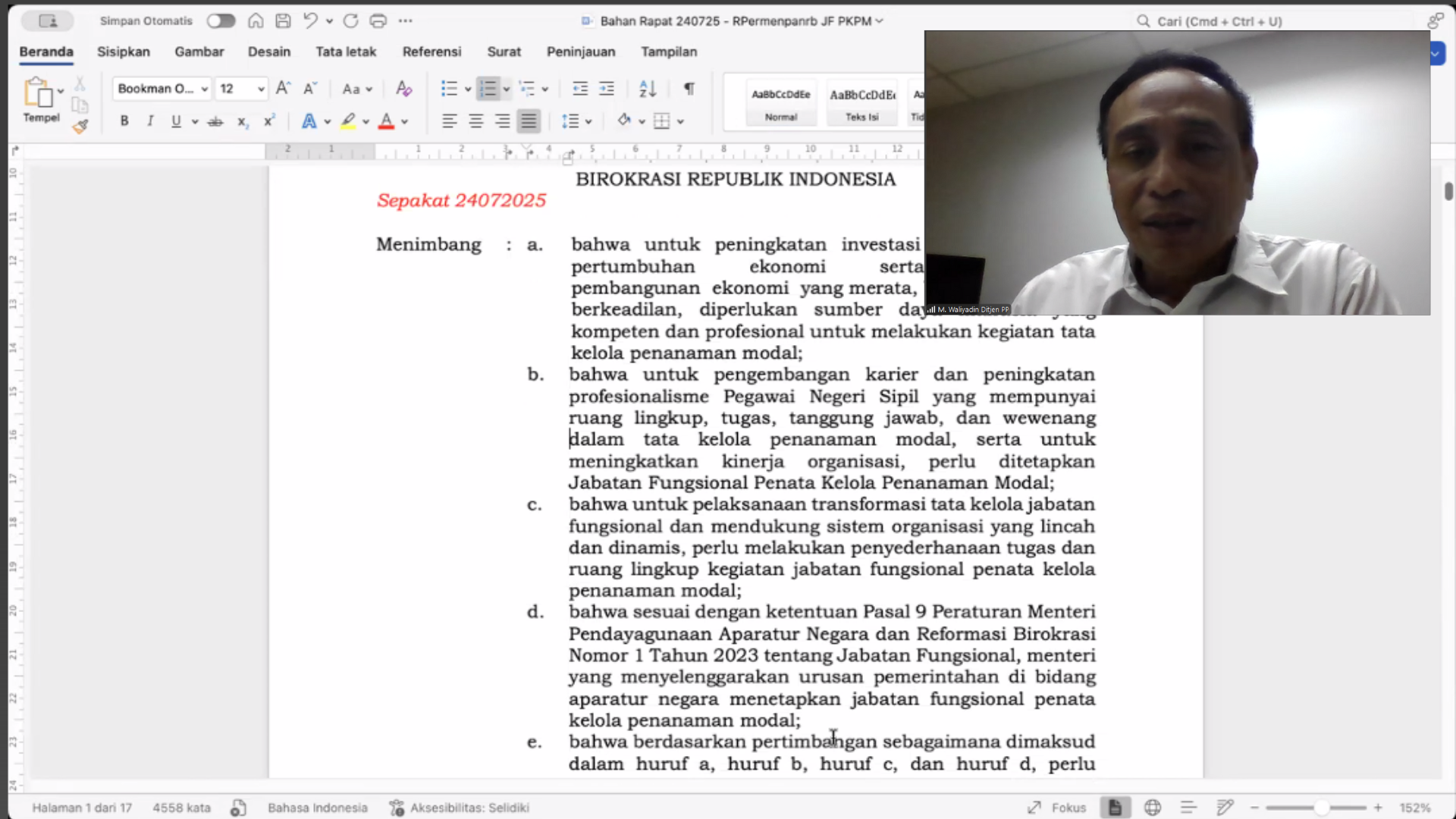The width and height of the screenshot is (1456, 819).
Task: Click the Decrease indent icon
Action: point(580,89)
